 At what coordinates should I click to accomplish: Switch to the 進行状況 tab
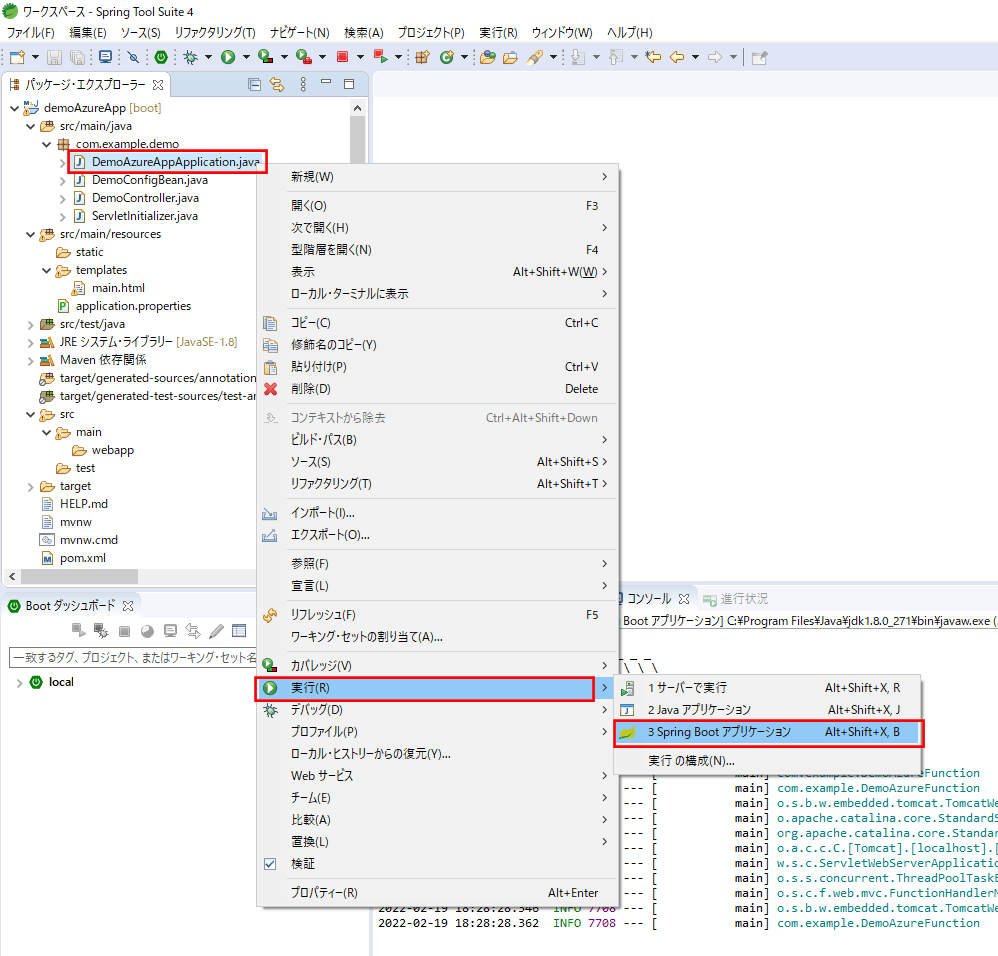(x=736, y=599)
